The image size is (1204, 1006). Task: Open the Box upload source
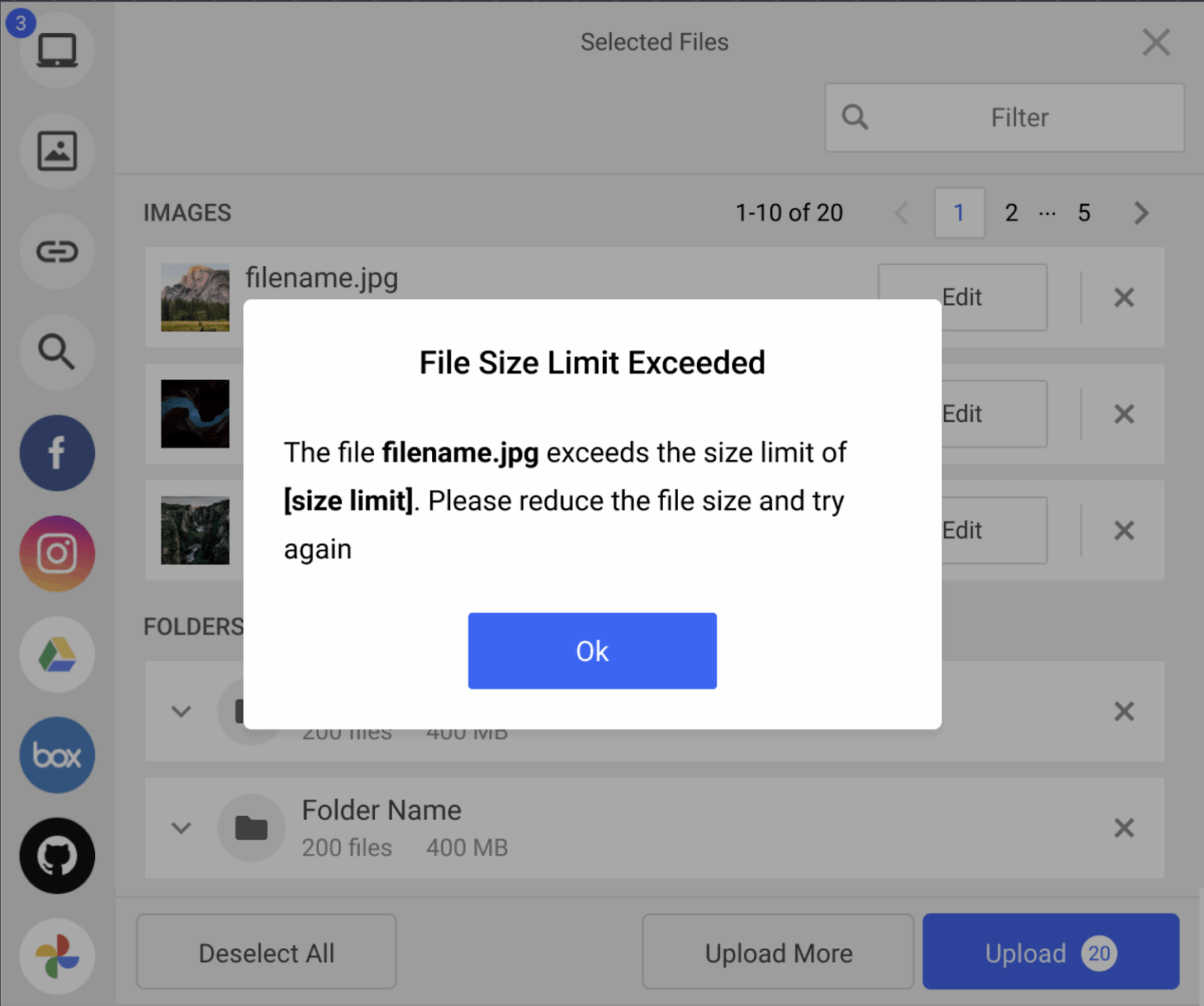(56, 755)
